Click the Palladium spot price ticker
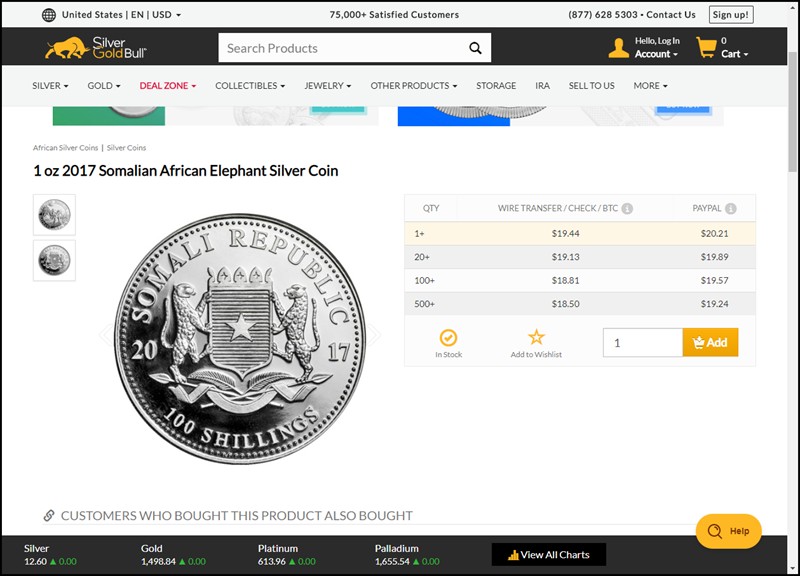This screenshot has width=800, height=576. click(407, 555)
